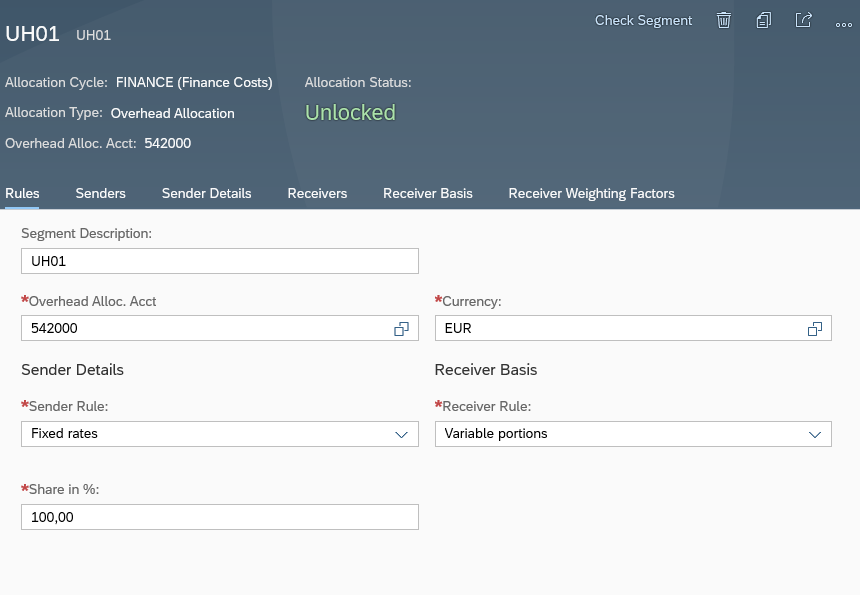This screenshot has height=595, width=860.
Task: Select the Rules tab
Action: tap(22, 193)
